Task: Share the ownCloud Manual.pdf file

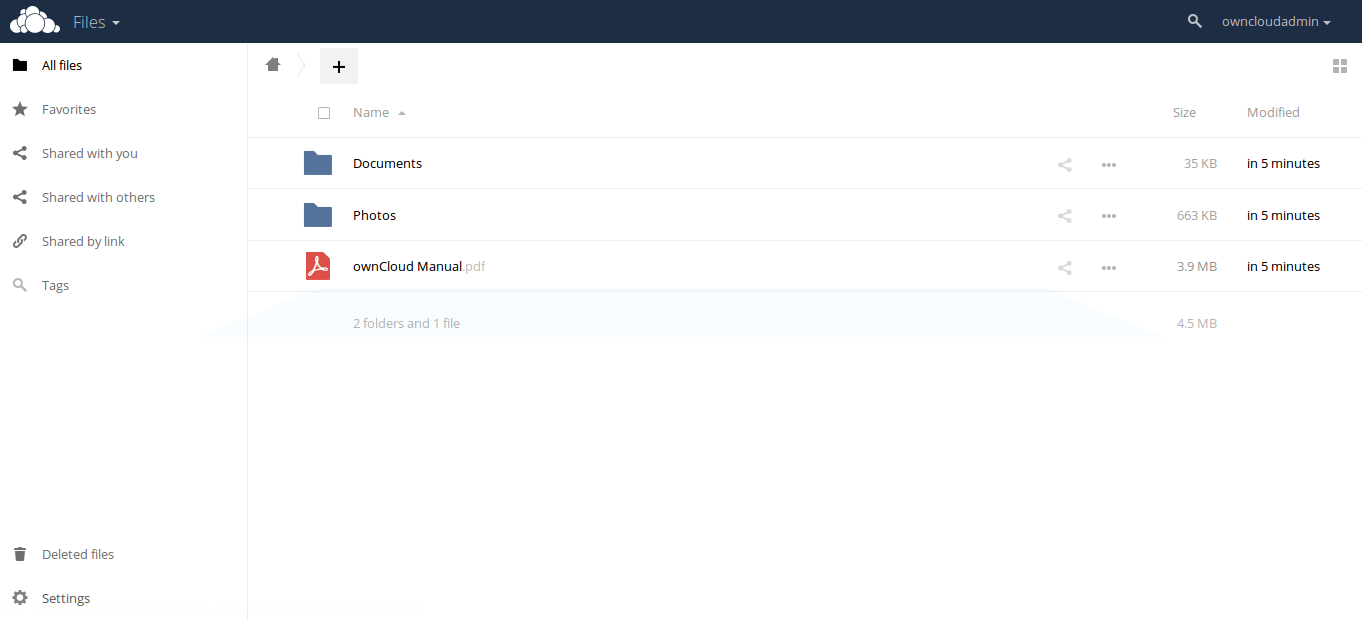Action: point(1065,267)
